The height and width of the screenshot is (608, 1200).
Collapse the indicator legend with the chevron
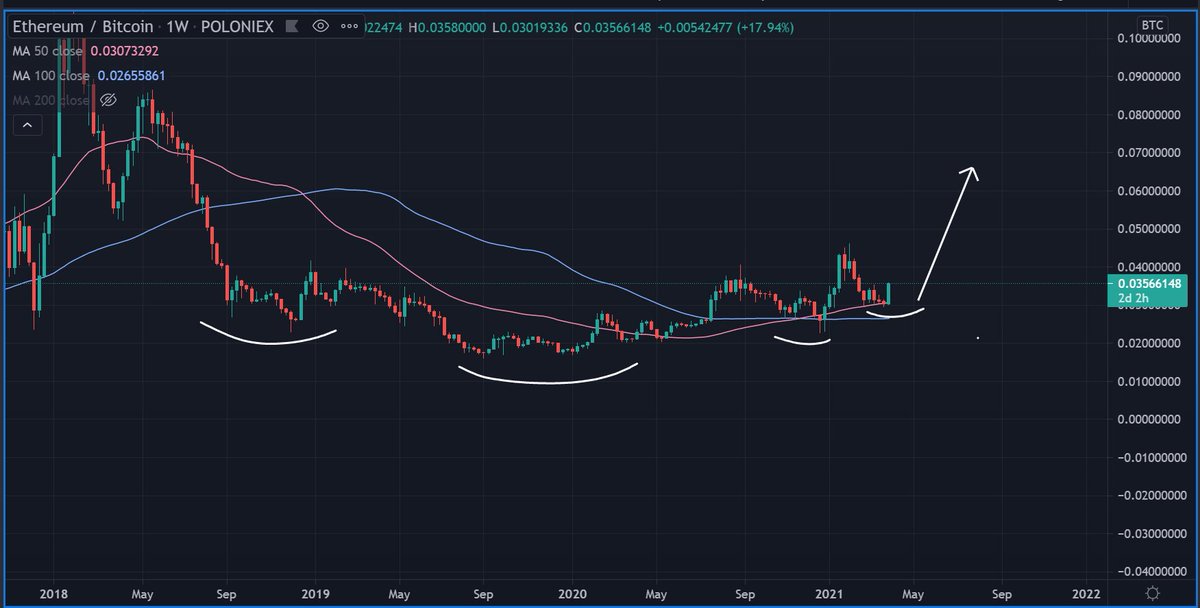pos(27,124)
